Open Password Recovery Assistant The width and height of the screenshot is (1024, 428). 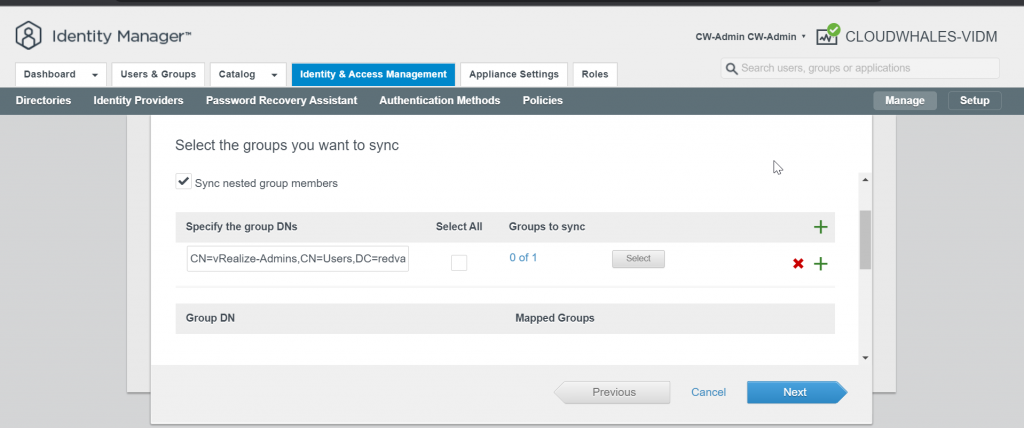pos(281,101)
